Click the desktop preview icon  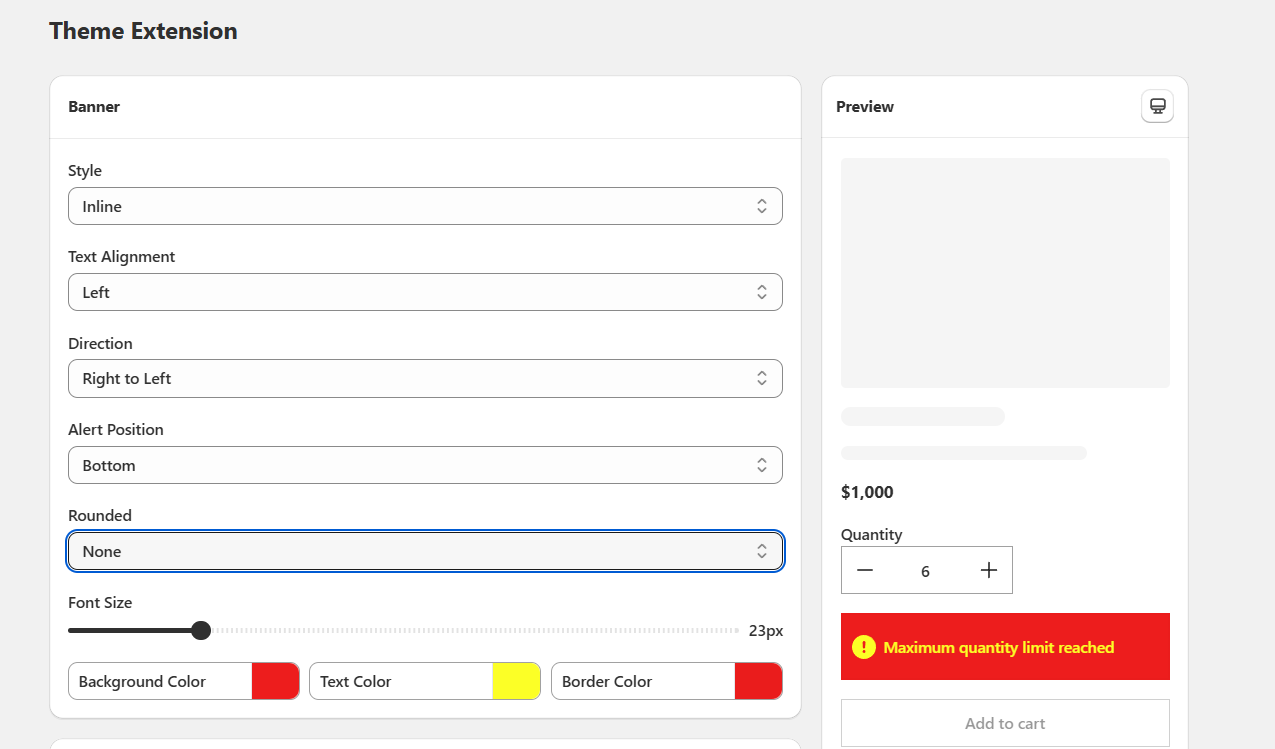pyautogui.click(x=1157, y=106)
